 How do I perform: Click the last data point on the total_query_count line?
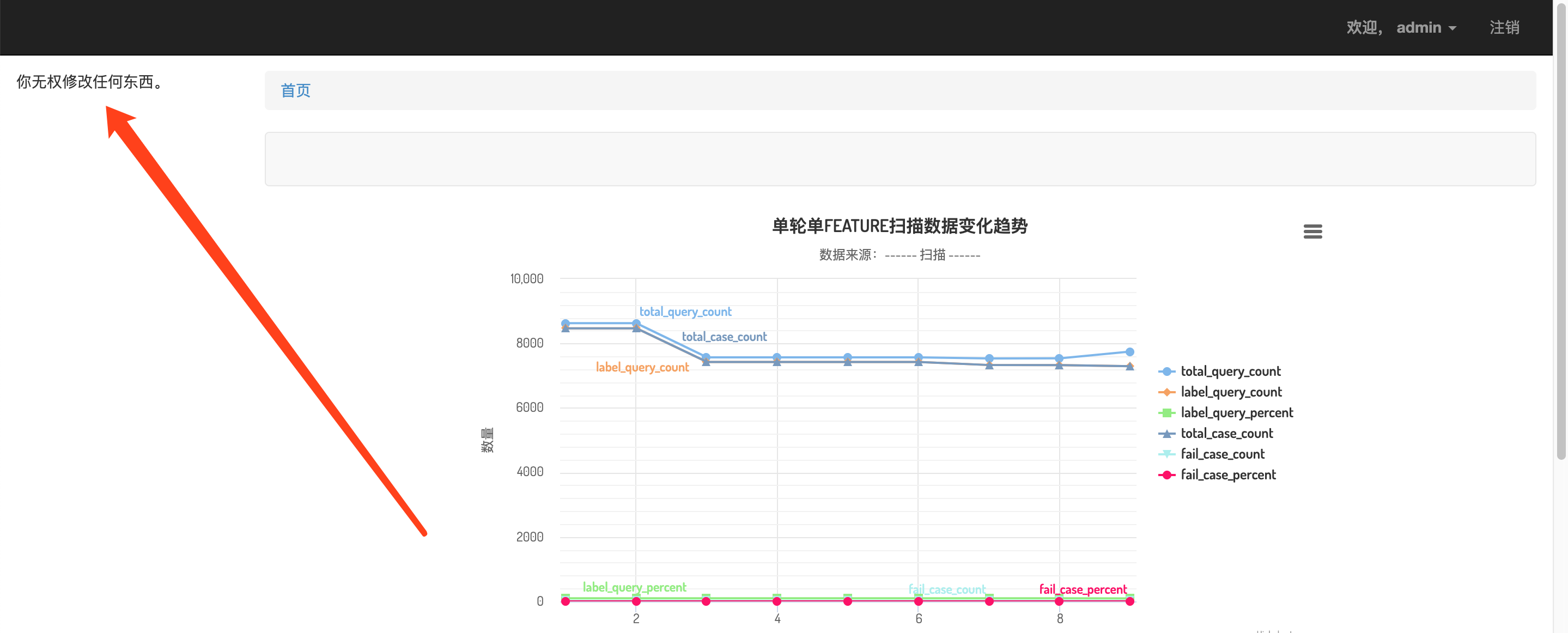click(1130, 351)
